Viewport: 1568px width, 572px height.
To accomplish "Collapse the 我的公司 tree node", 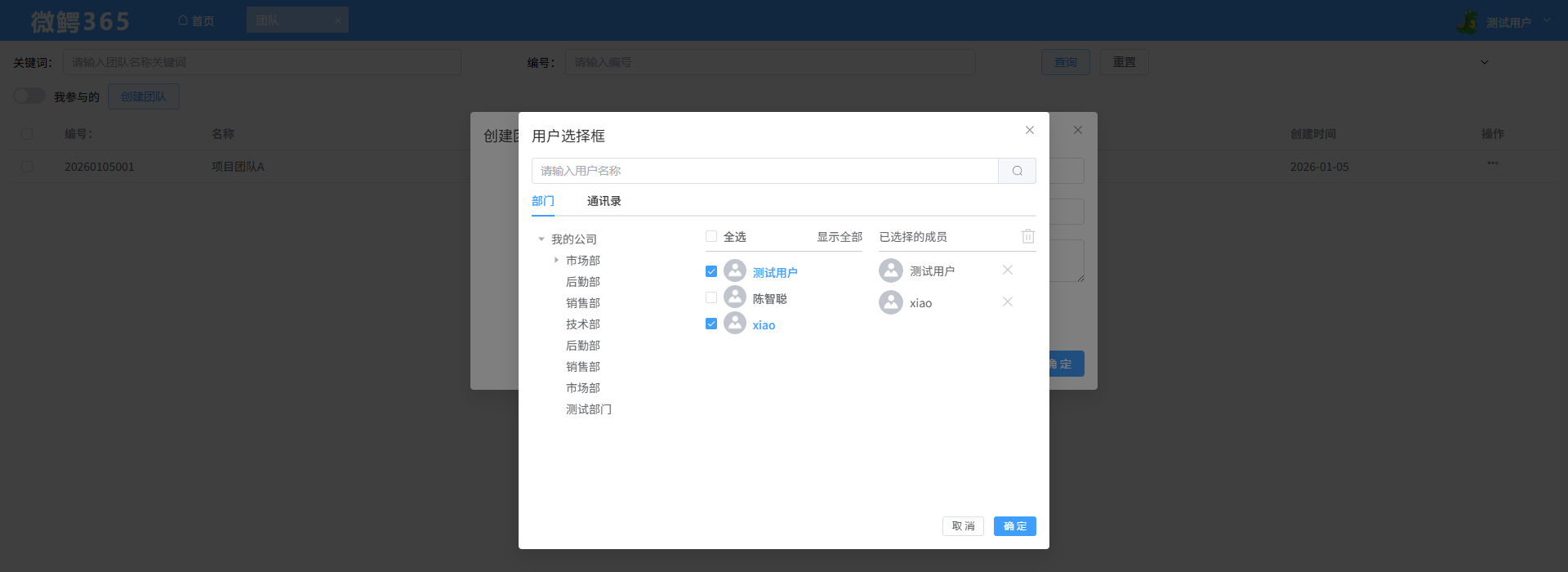I will [541, 239].
